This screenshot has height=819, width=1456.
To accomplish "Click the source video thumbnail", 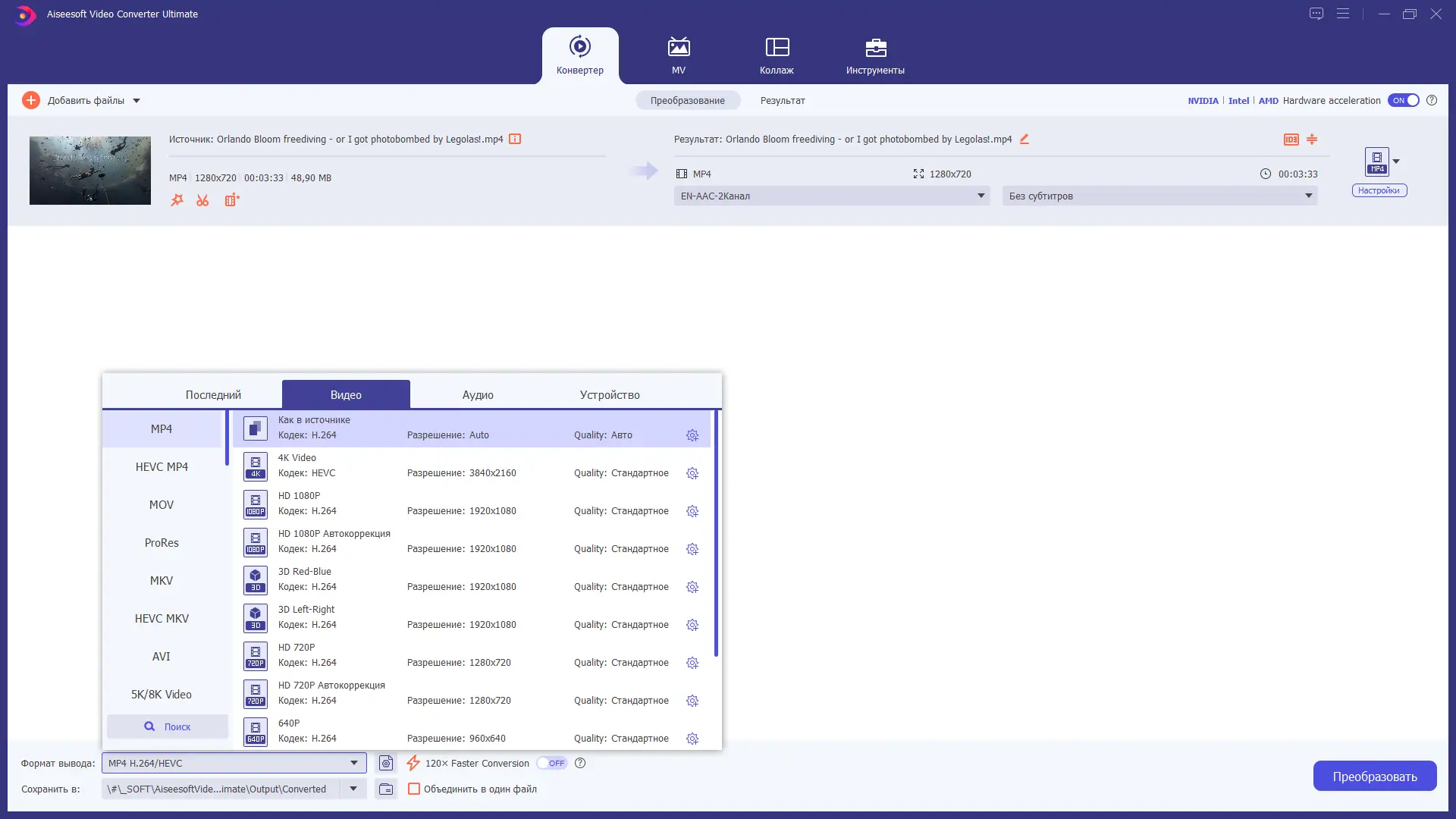I will click(x=90, y=171).
